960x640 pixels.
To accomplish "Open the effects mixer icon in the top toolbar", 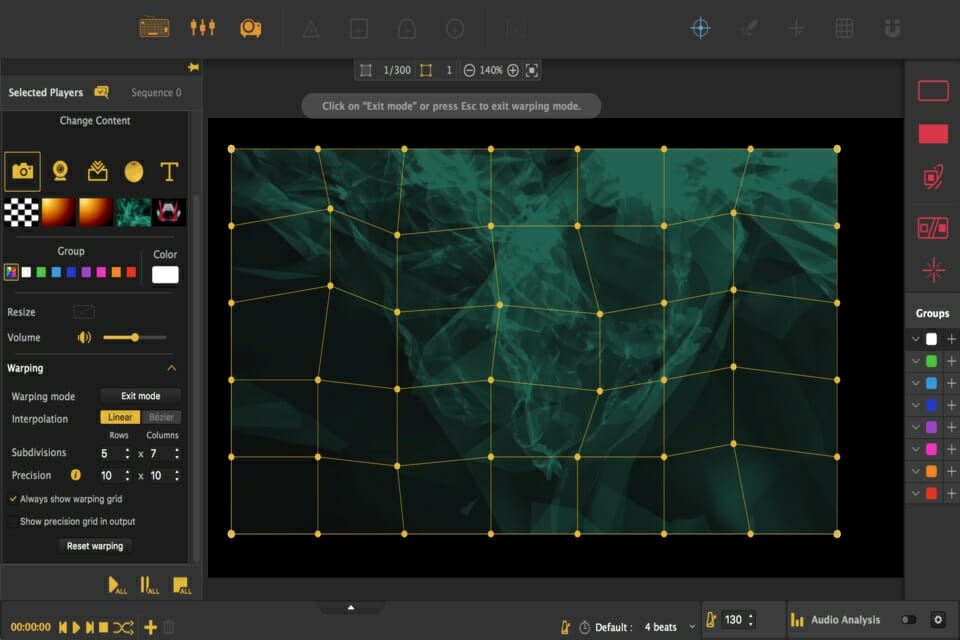I will pos(203,28).
